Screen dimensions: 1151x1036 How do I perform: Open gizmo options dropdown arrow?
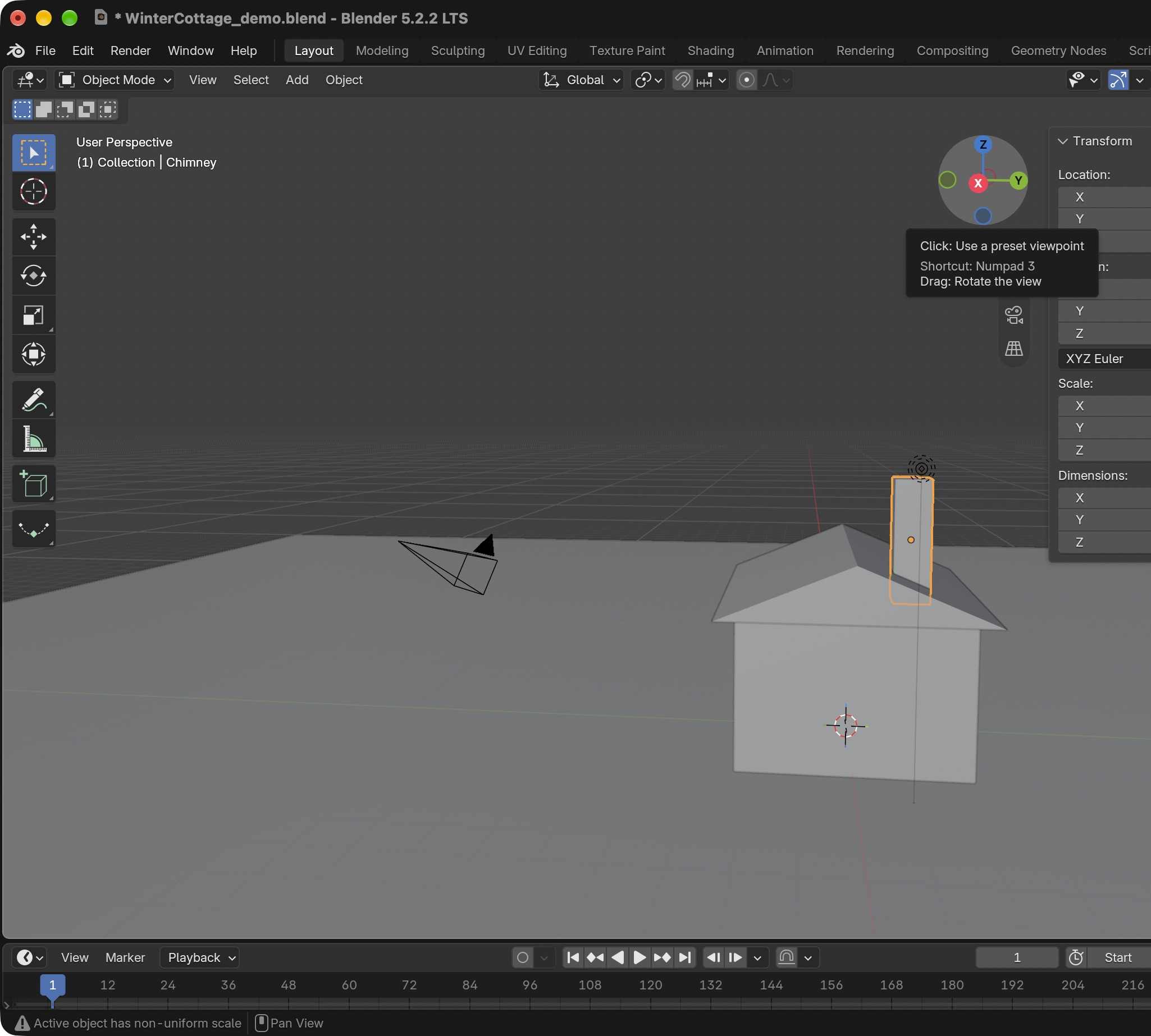point(1140,80)
